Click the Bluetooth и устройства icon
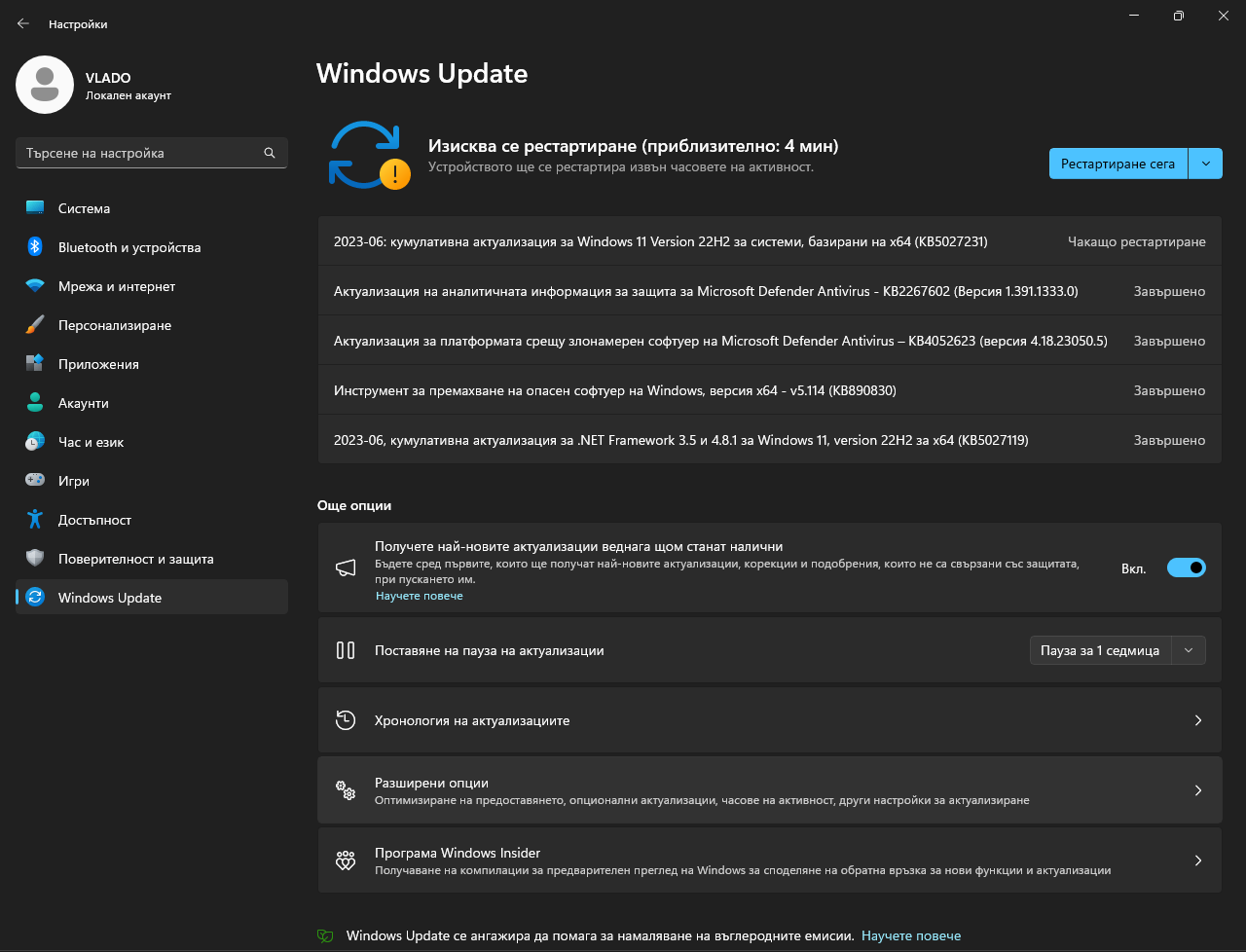Image resolution: width=1246 pixels, height=952 pixels. 35,247
